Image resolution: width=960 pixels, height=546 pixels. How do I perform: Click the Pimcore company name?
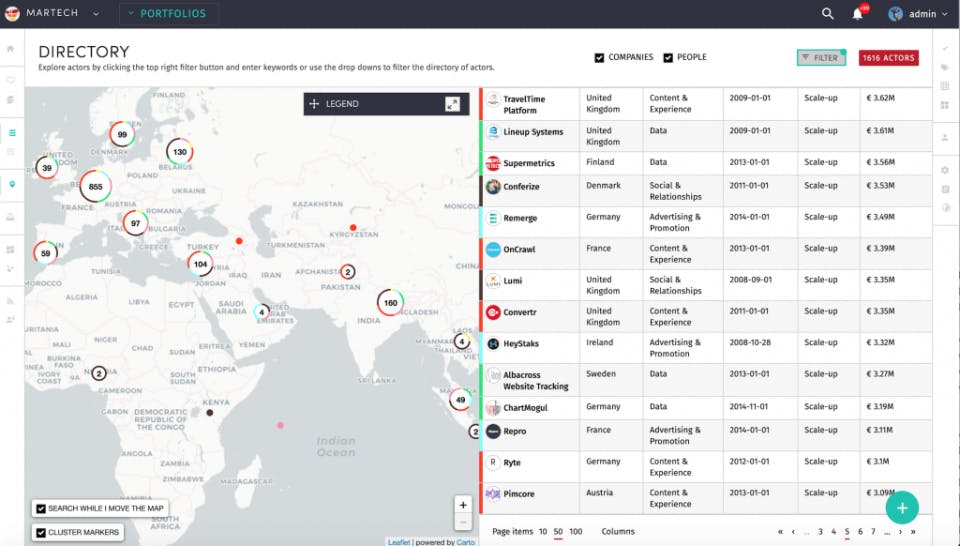pos(519,493)
